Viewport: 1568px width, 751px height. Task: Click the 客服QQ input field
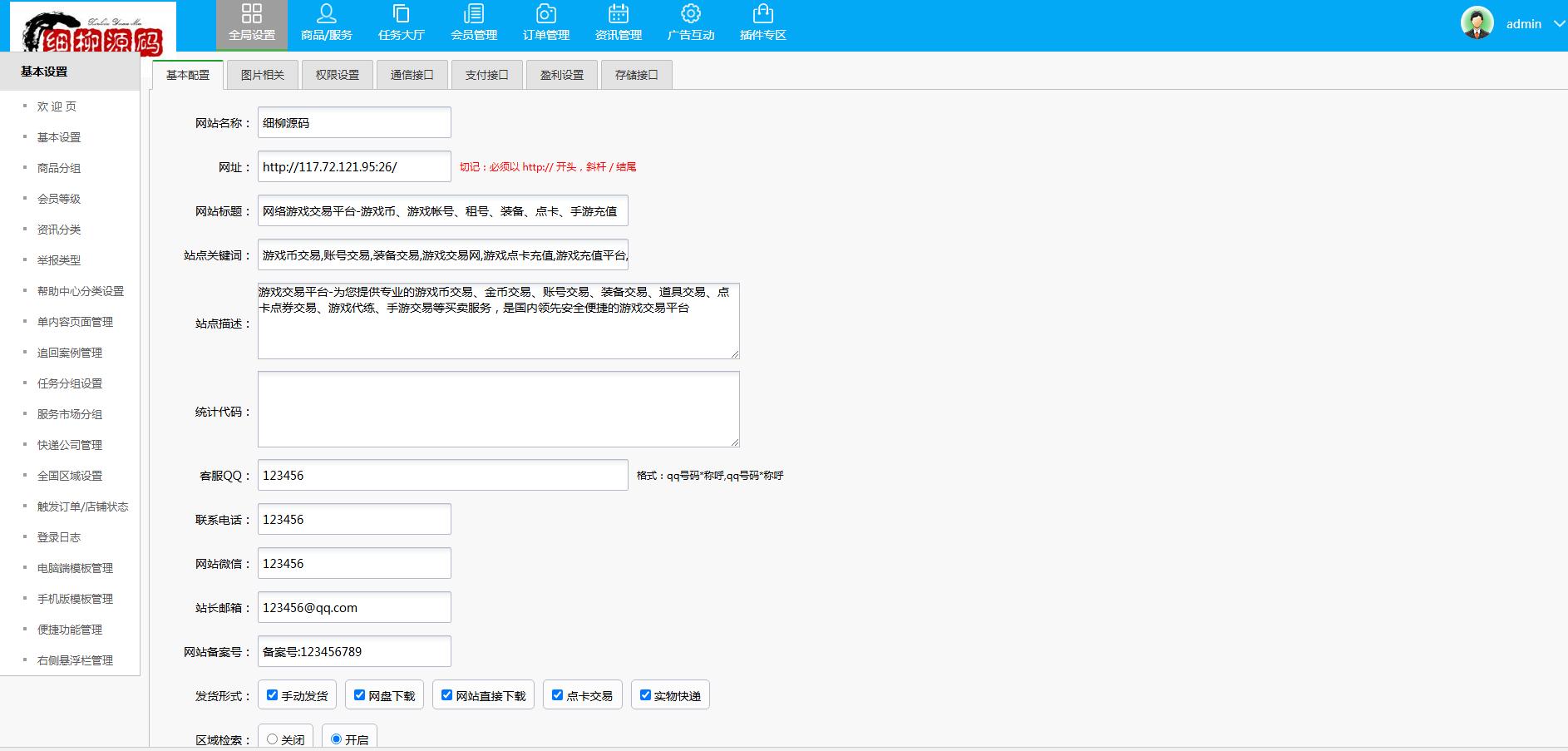(442, 475)
